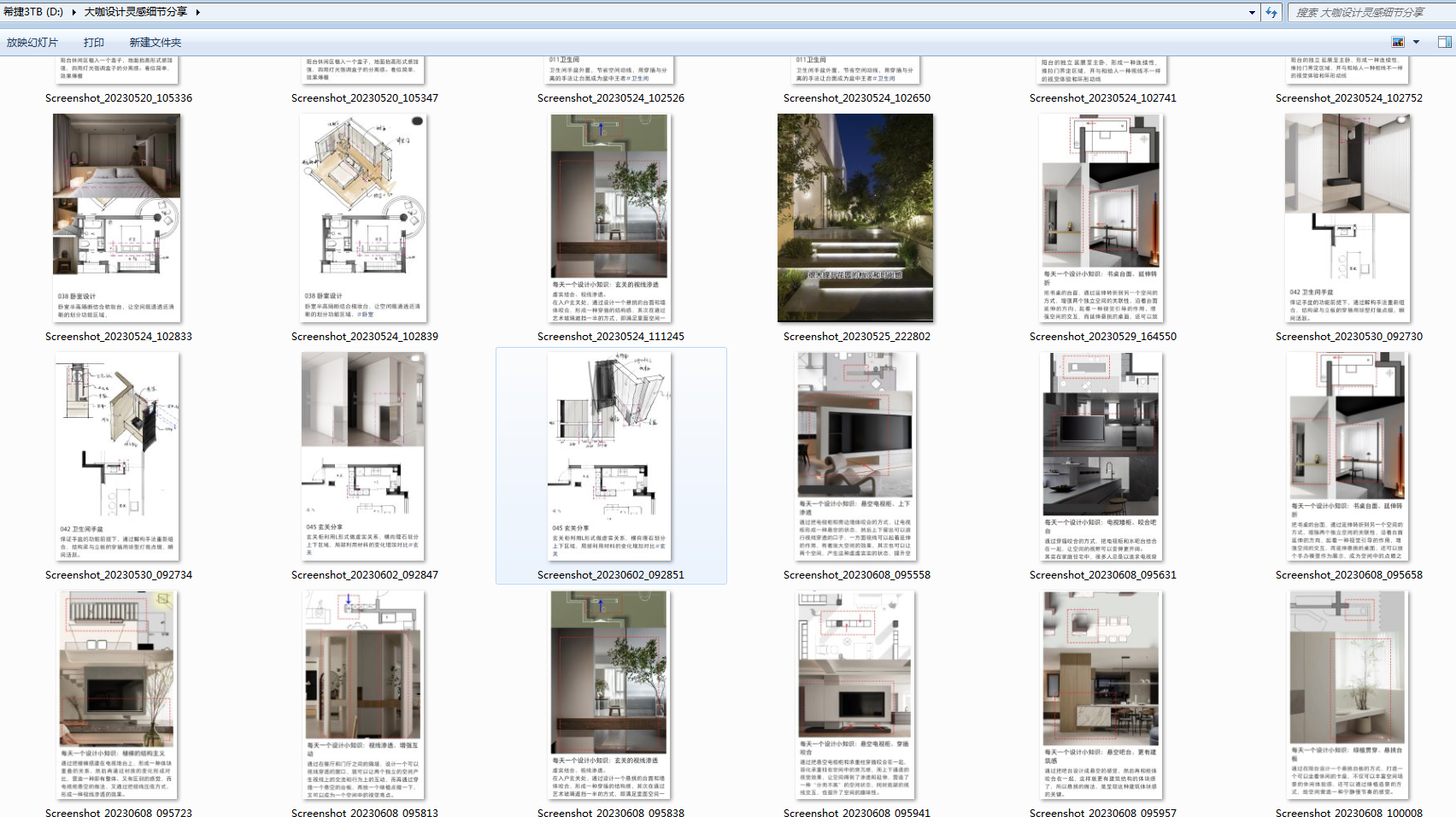
Task: Select thumbnail Screenshot_20230608_095941
Action: tap(855, 696)
